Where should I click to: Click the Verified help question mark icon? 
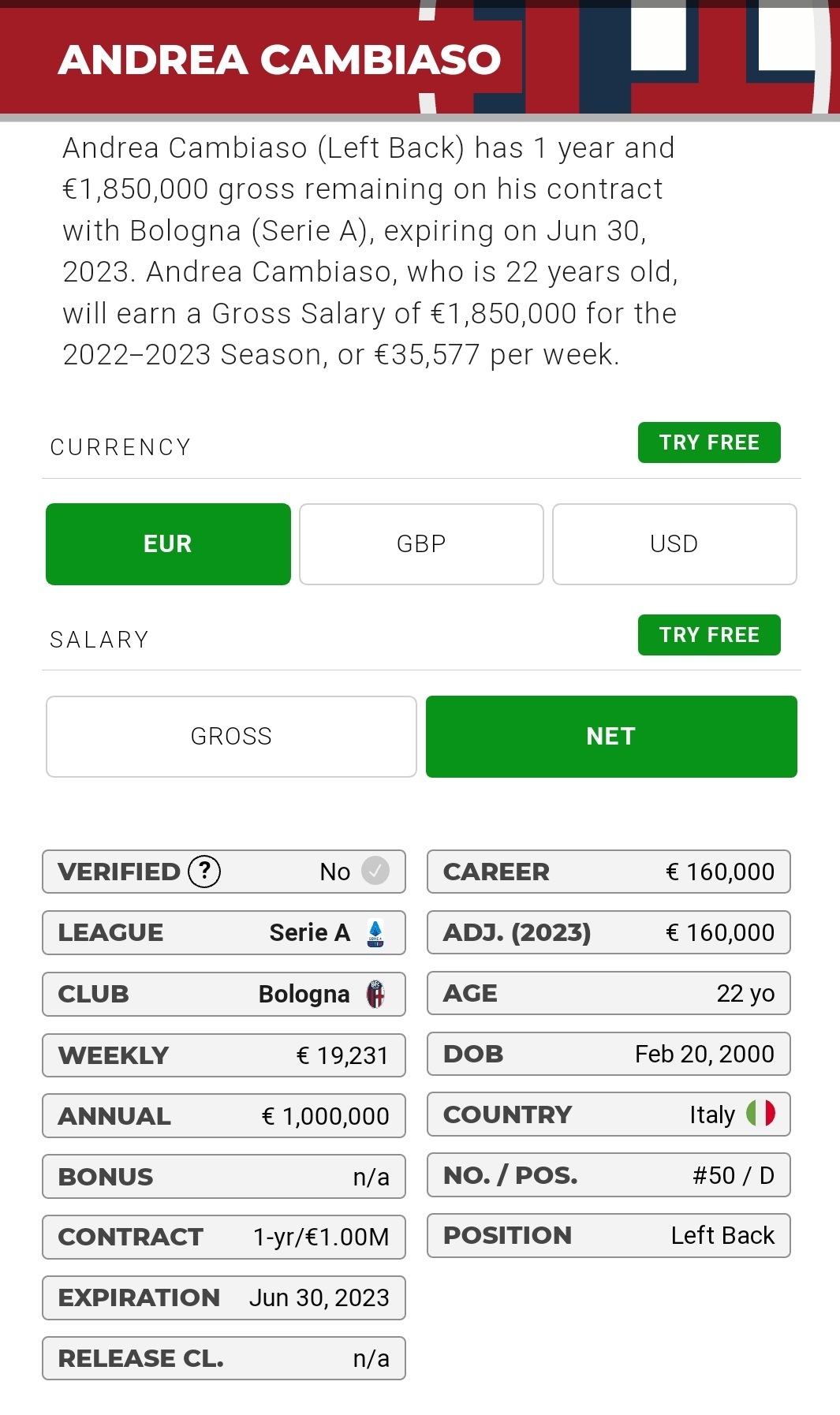(x=204, y=872)
